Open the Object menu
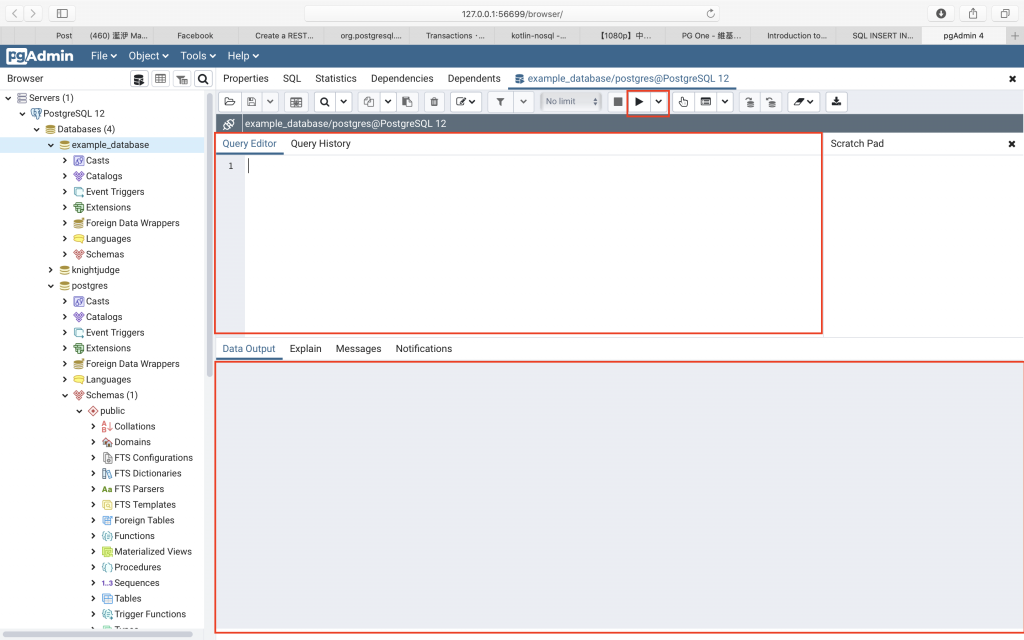Viewport: 1024px width, 640px height. (148, 56)
